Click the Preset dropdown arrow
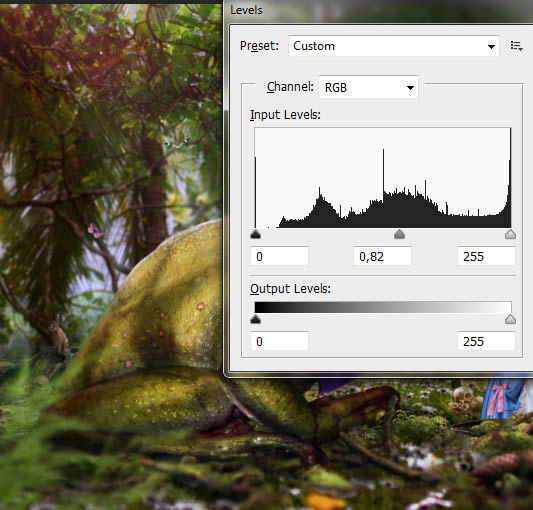Image resolution: width=533 pixels, height=510 pixels. point(491,47)
